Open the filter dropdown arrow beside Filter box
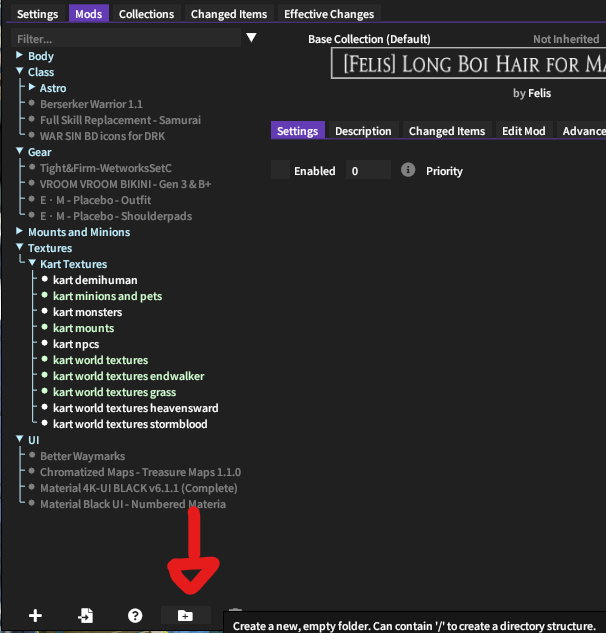This screenshot has height=633, width=606. tap(252, 38)
